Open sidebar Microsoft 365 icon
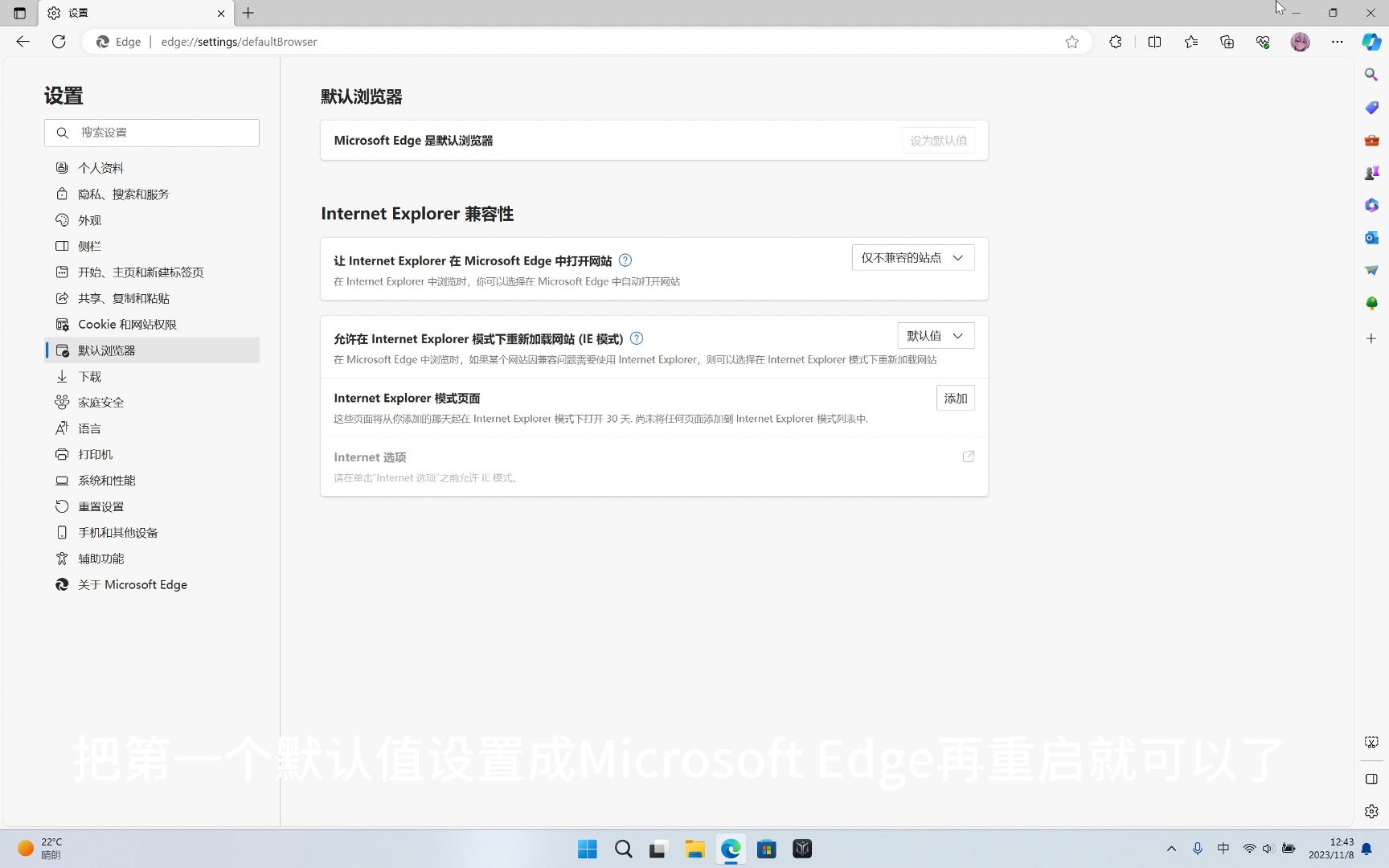 tap(1371, 206)
